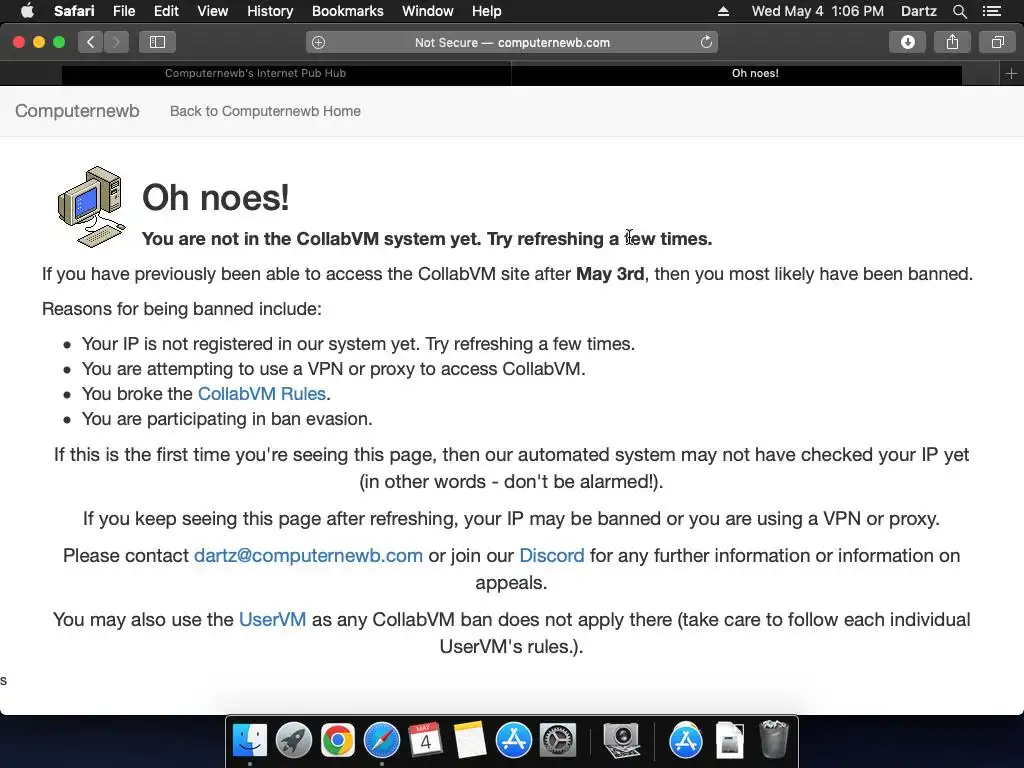Open the View menu

tap(212, 11)
